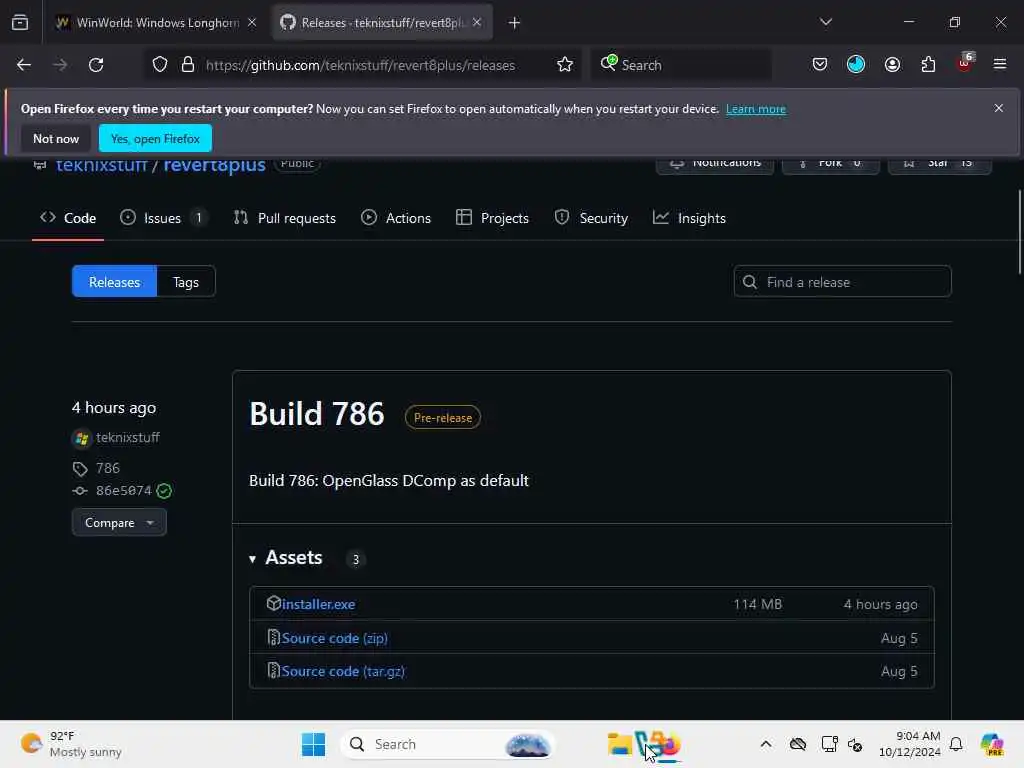The width and height of the screenshot is (1024, 768).
Task: Open the Code tab of repository
Action: (68, 218)
